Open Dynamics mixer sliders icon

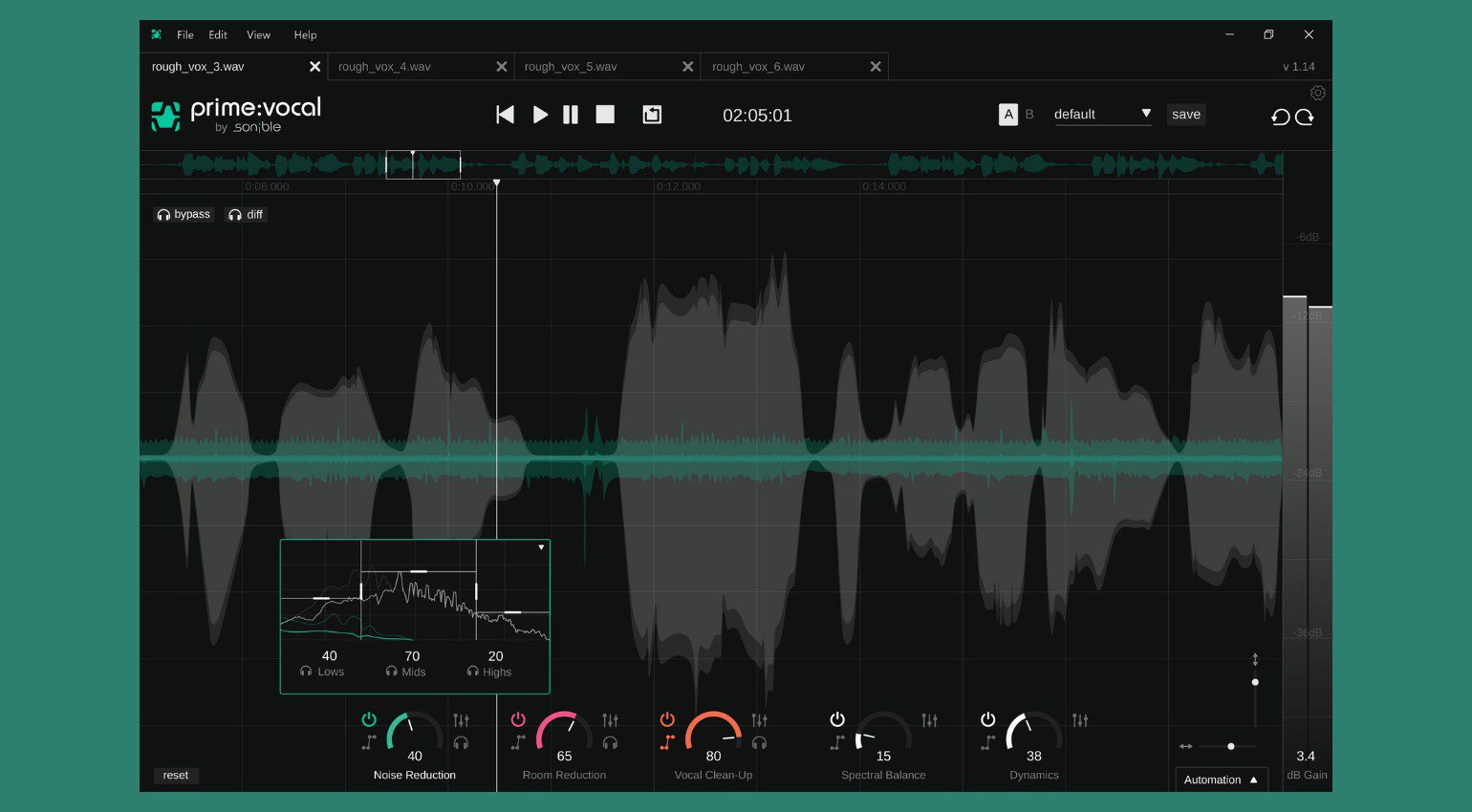coord(1080,720)
